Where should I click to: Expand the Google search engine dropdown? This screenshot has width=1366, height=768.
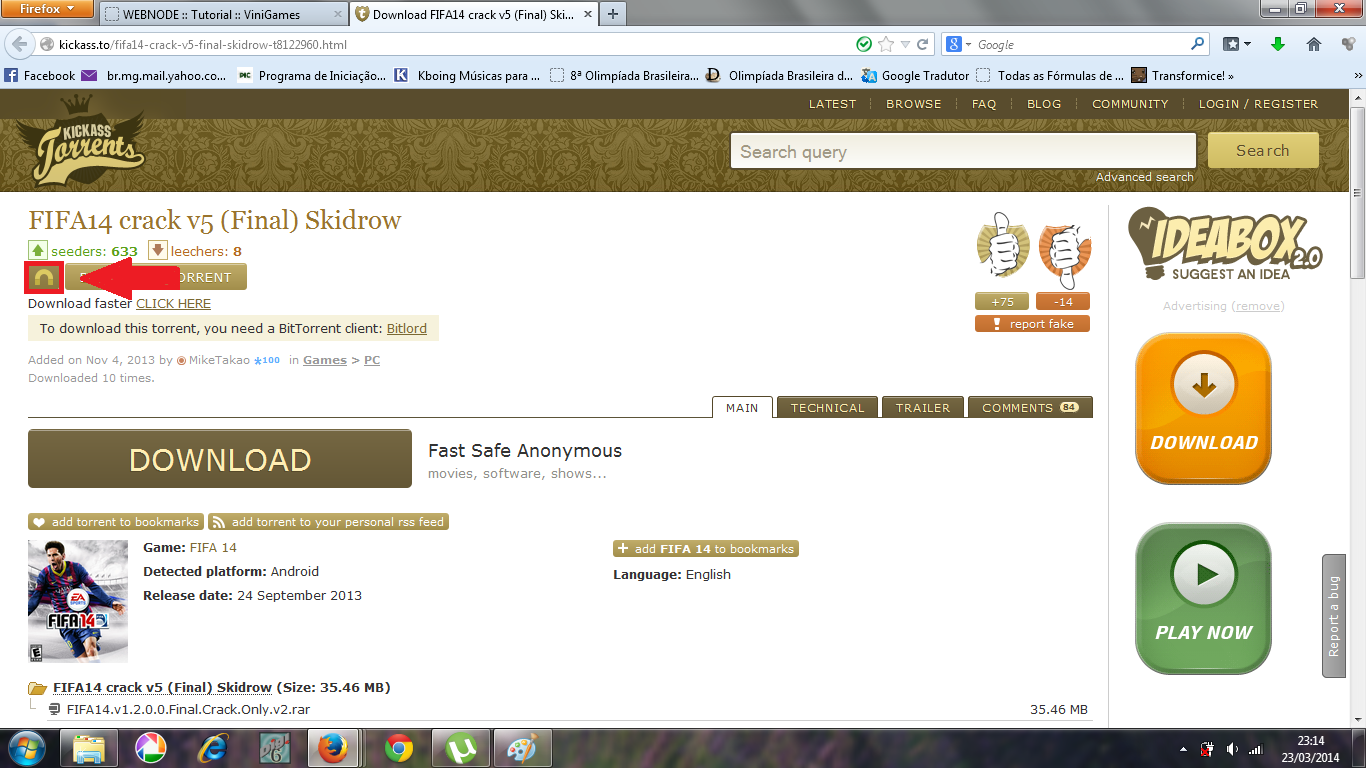click(x=959, y=45)
